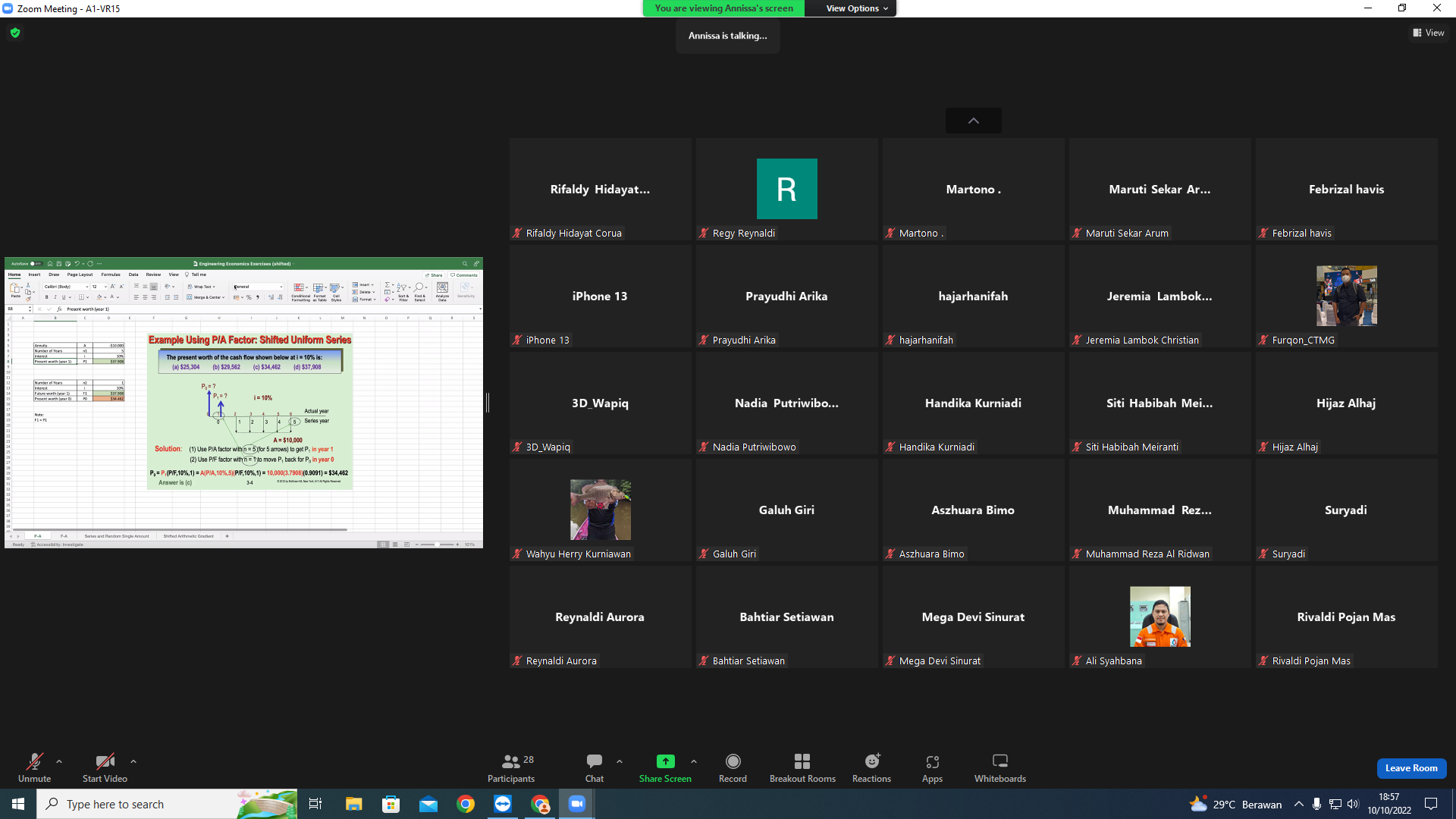This screenshot has width=1456, height=819.
Task: Add a new sheet with the plus button
Action: coord(227,536)
